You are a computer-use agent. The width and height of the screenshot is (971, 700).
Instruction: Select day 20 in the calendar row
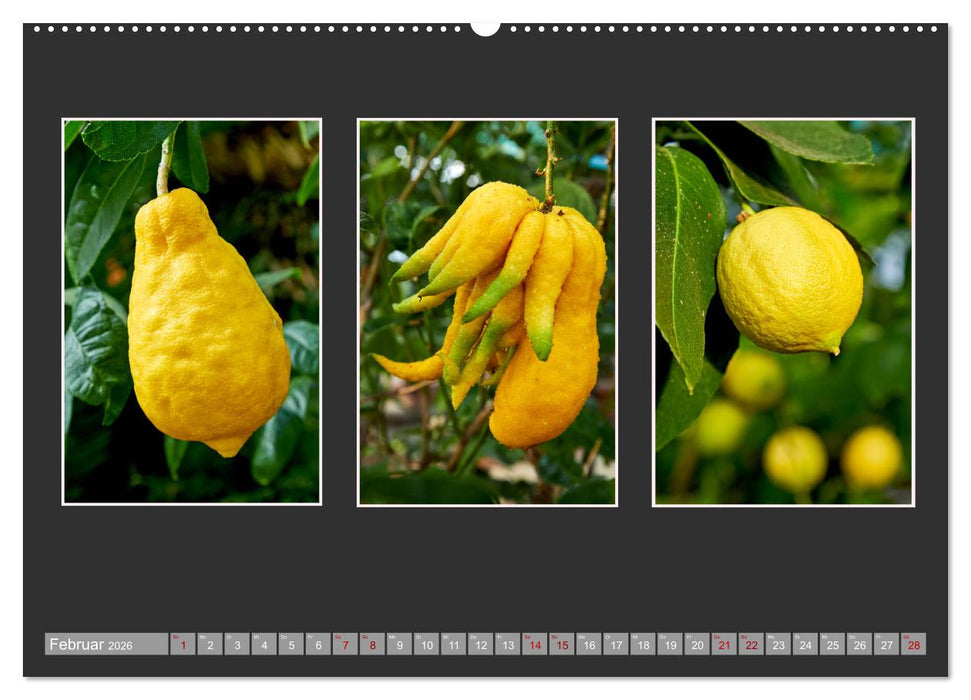pyautogui.click(x=696, y=644)
